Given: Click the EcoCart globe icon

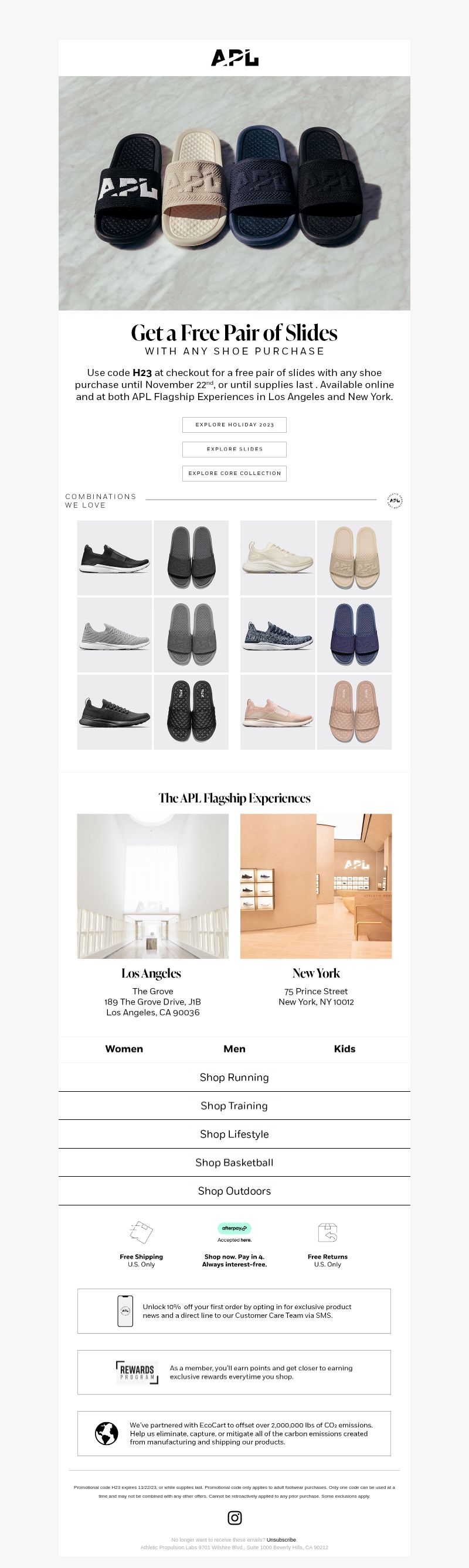Looking at the screenshot, I should click(107, 1433).
